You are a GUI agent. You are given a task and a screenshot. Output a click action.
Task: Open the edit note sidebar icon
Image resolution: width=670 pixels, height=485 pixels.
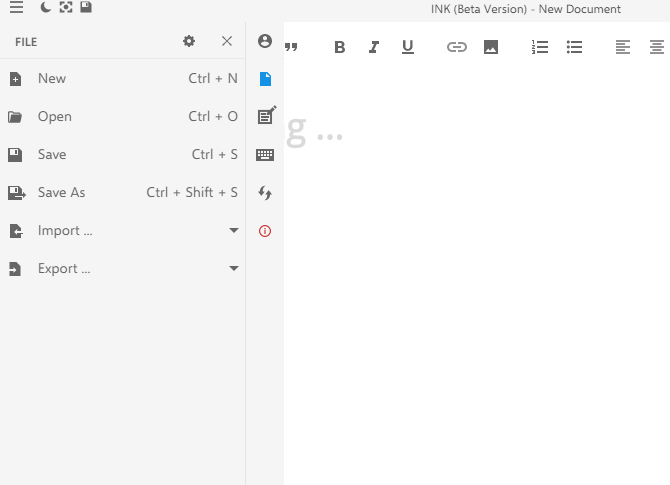(267, 115)
